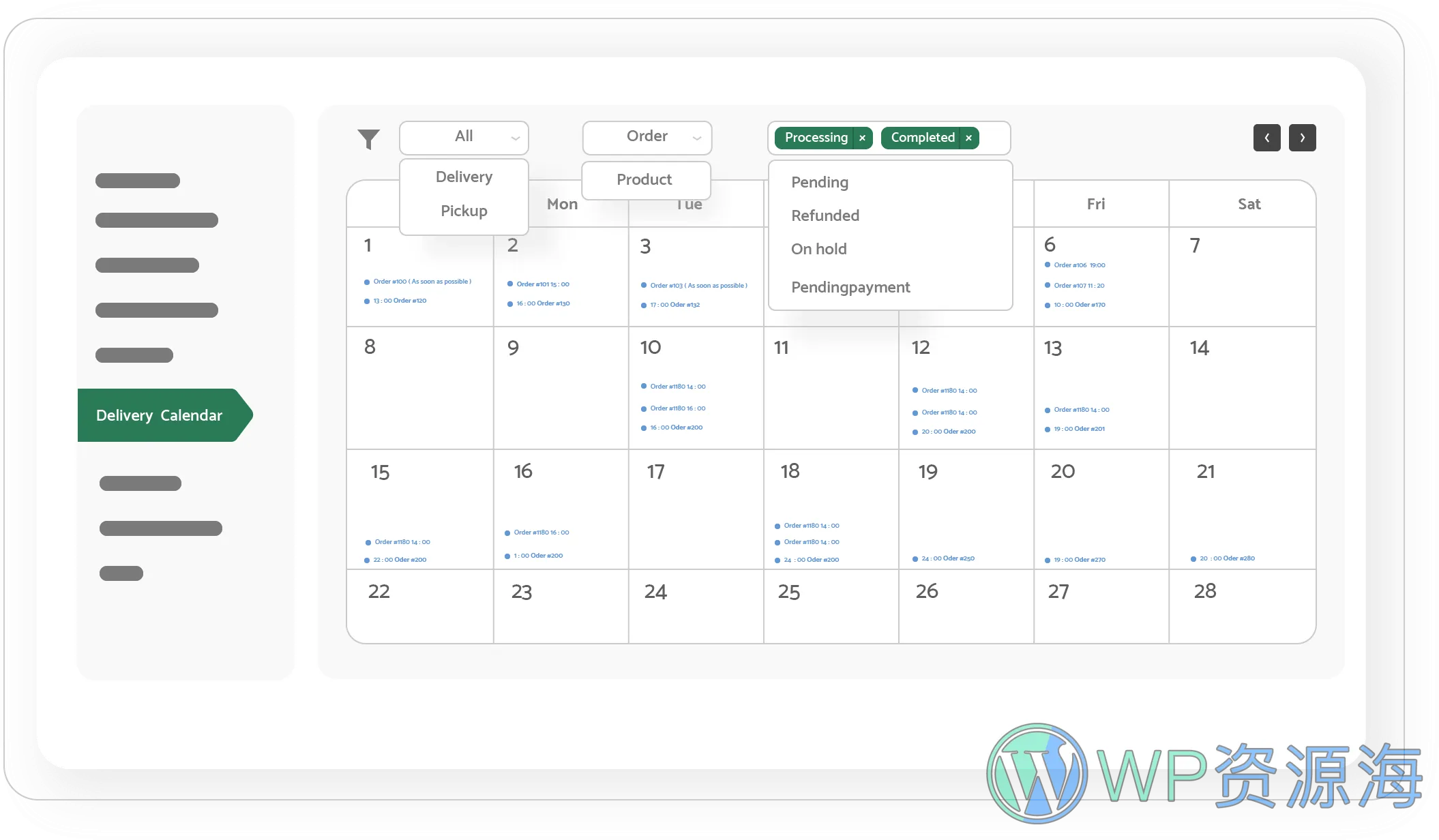The image size is (1439, 840).
Task: Click the back navigation arrow
Action: click(x=1267, y=138)
